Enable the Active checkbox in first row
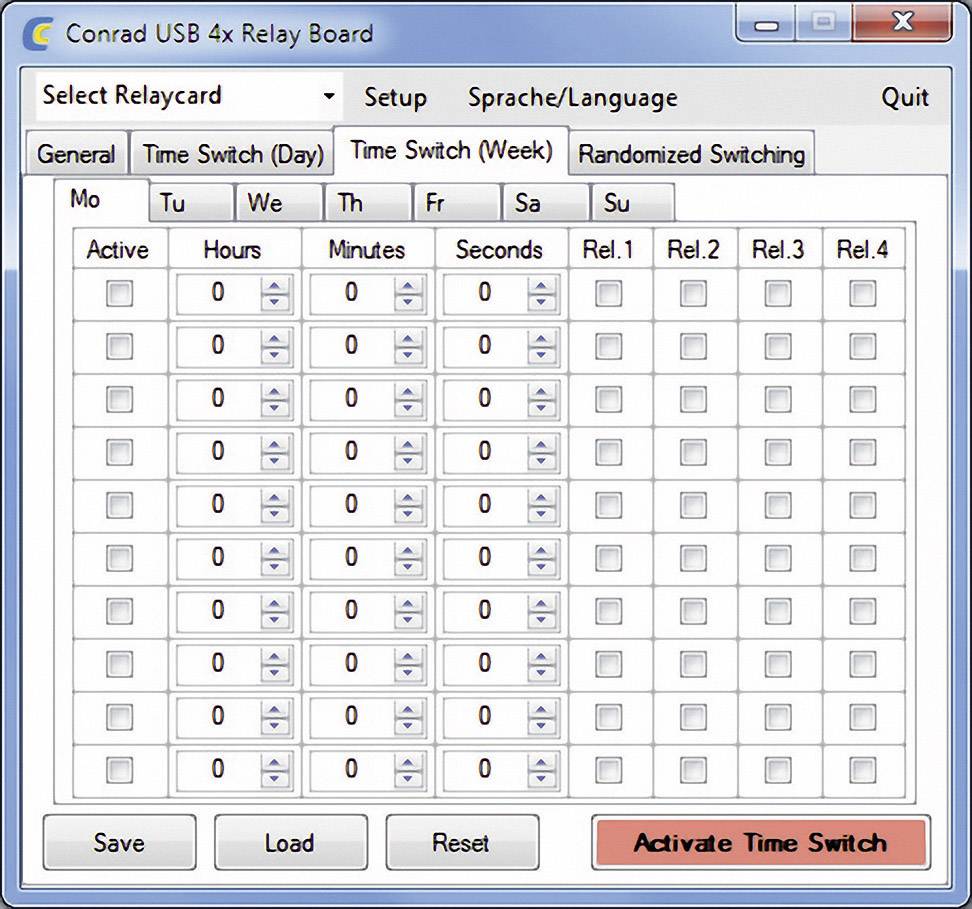The height and width of the screenshot is (909, 972). click(119, 293)
